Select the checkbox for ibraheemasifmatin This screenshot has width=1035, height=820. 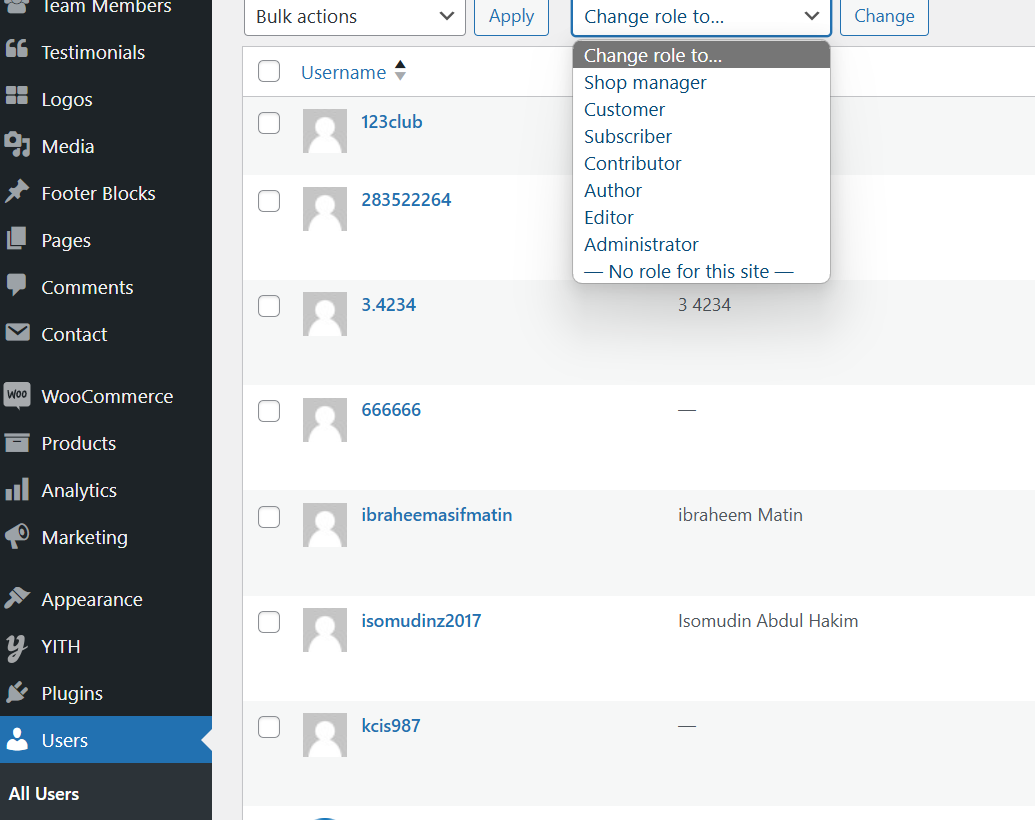pos(268,517)
